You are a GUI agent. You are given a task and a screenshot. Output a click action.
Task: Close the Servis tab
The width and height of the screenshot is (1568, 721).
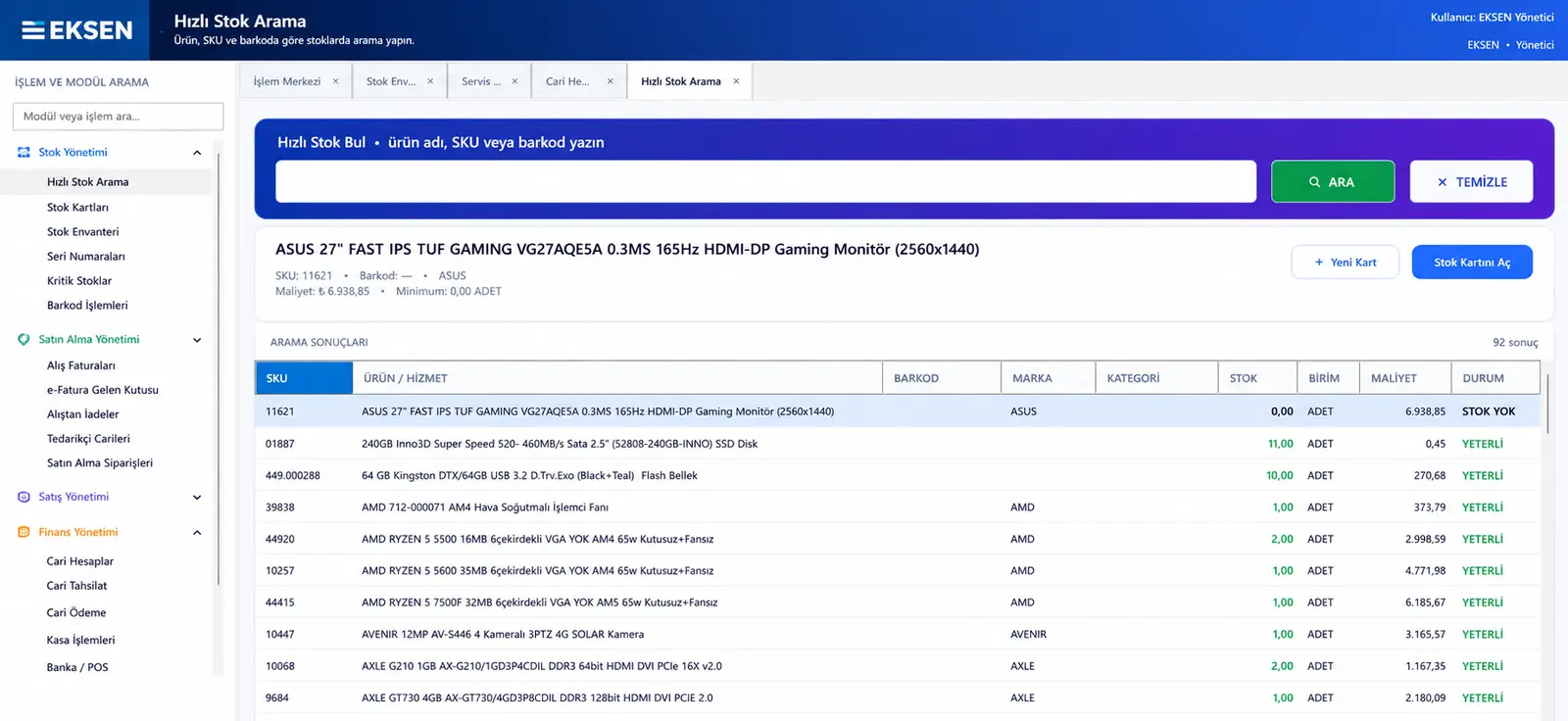pos(514,81)
